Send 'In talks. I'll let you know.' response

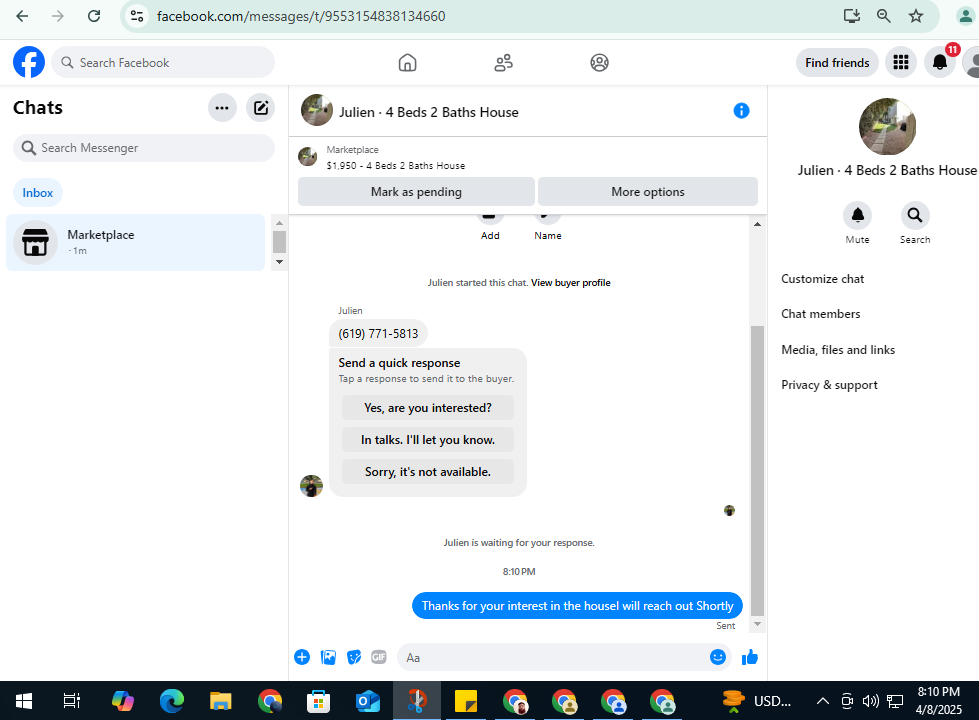click(x=428, y=440)
